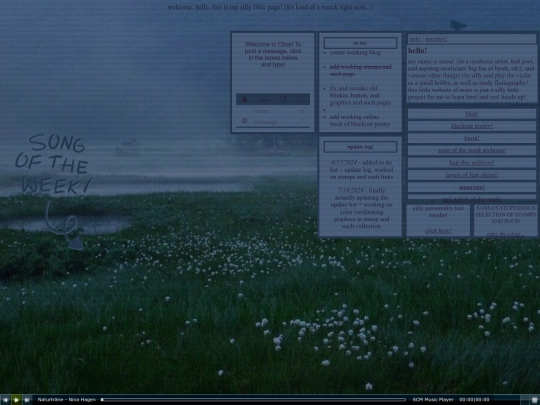Open the hair dye archives! link
The height and width of the screenshot is (405, 540).
click(x=471, y=163)
